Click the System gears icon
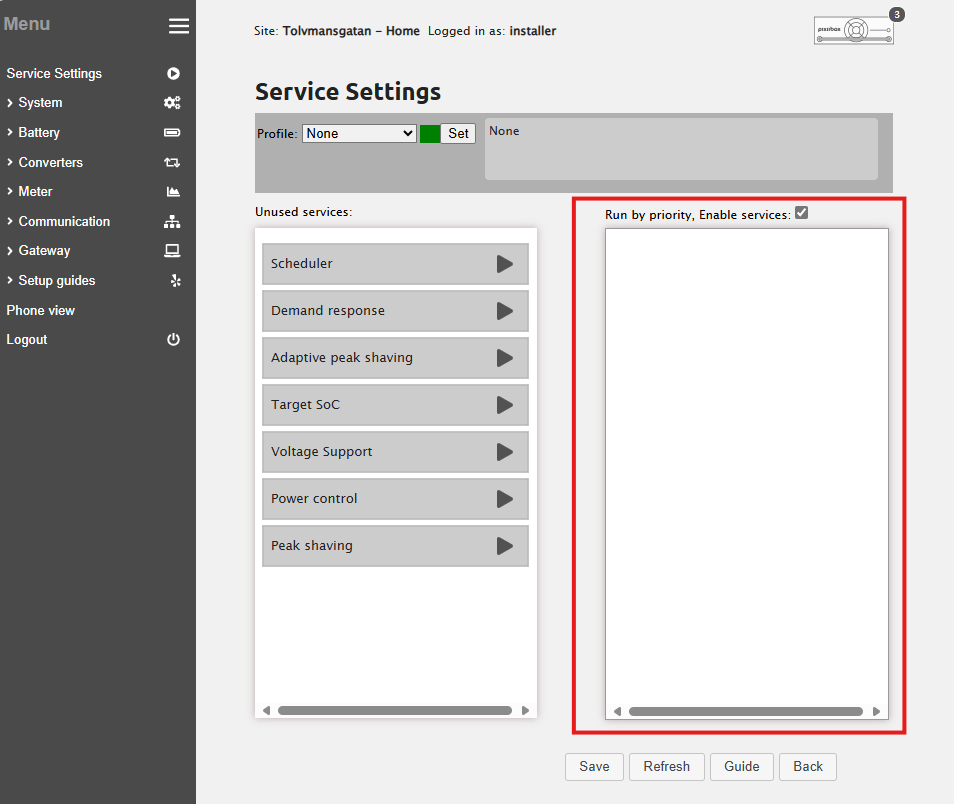The width and height of the screenshot is (954, 804). pos(172,102)
